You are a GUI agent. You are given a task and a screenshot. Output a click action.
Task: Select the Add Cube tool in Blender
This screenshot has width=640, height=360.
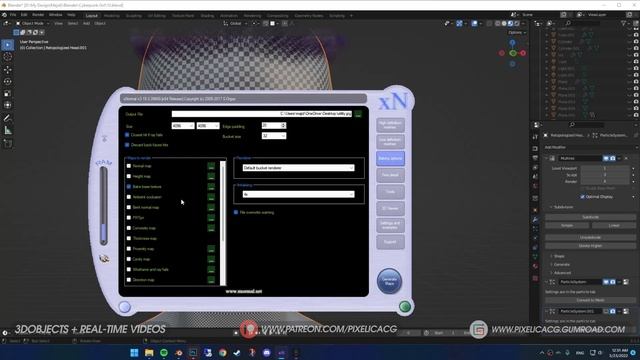(8, 143)
